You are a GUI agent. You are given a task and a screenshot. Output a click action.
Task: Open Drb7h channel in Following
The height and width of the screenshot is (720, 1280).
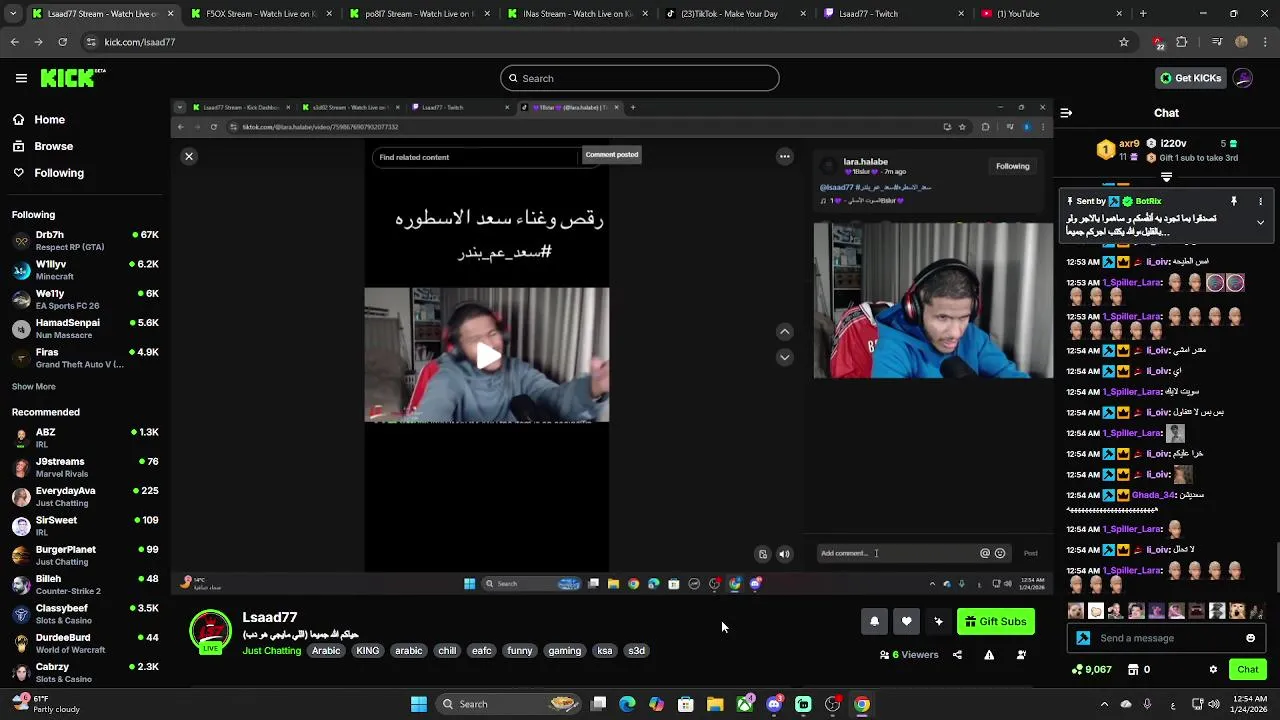85,240
